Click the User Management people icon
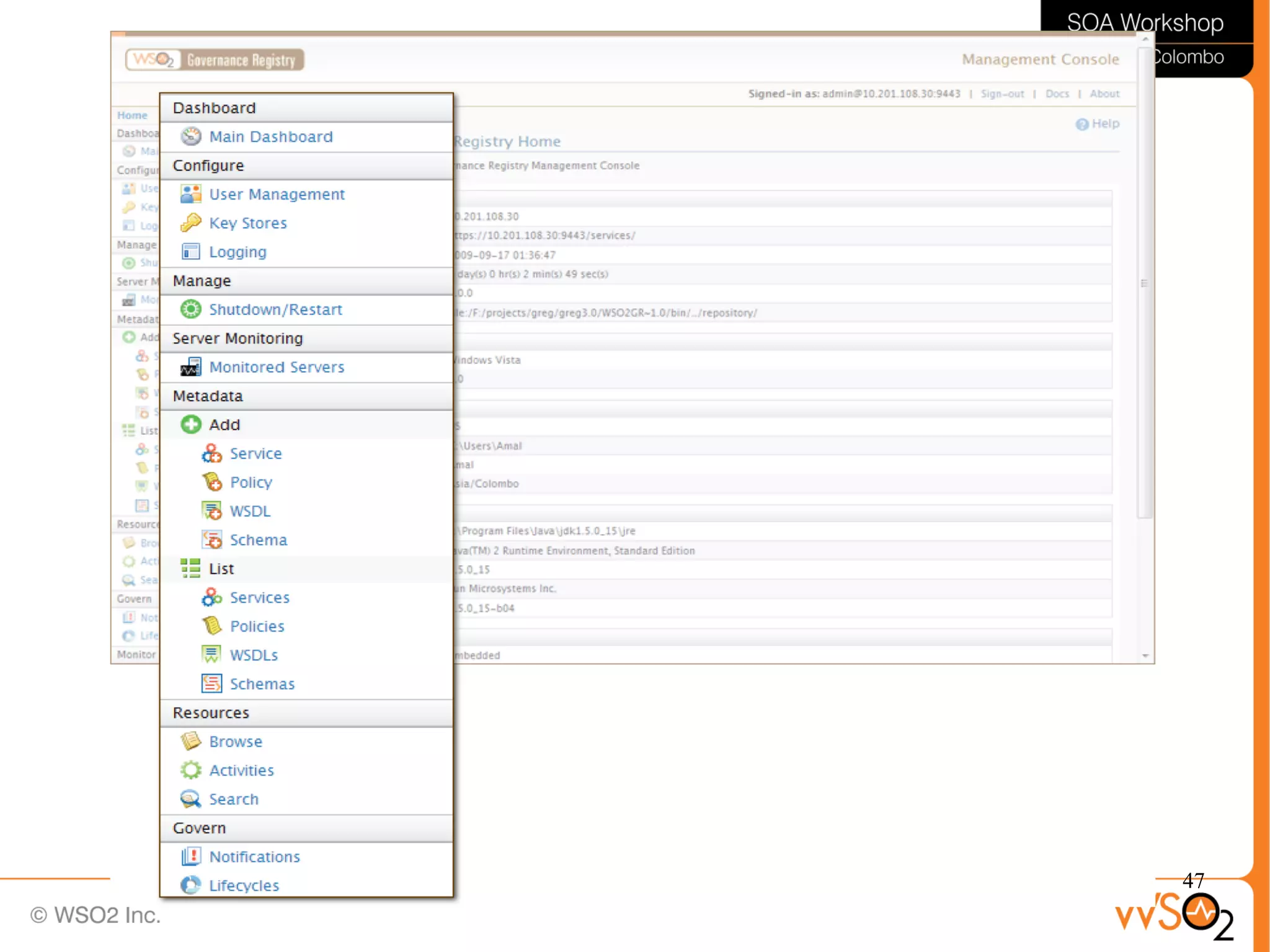 pyautogui.click(x=191, y=194)
